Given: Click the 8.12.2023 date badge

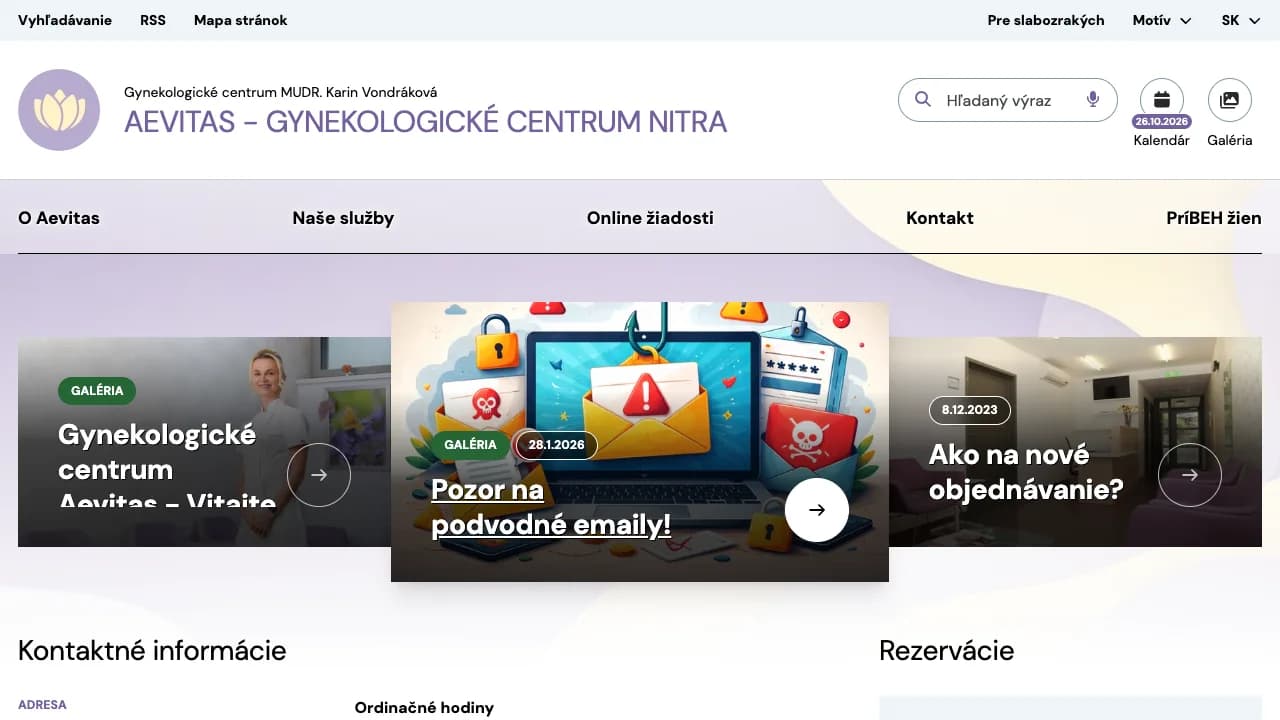Looking at the screenshot, I should (x=970, y=410).
